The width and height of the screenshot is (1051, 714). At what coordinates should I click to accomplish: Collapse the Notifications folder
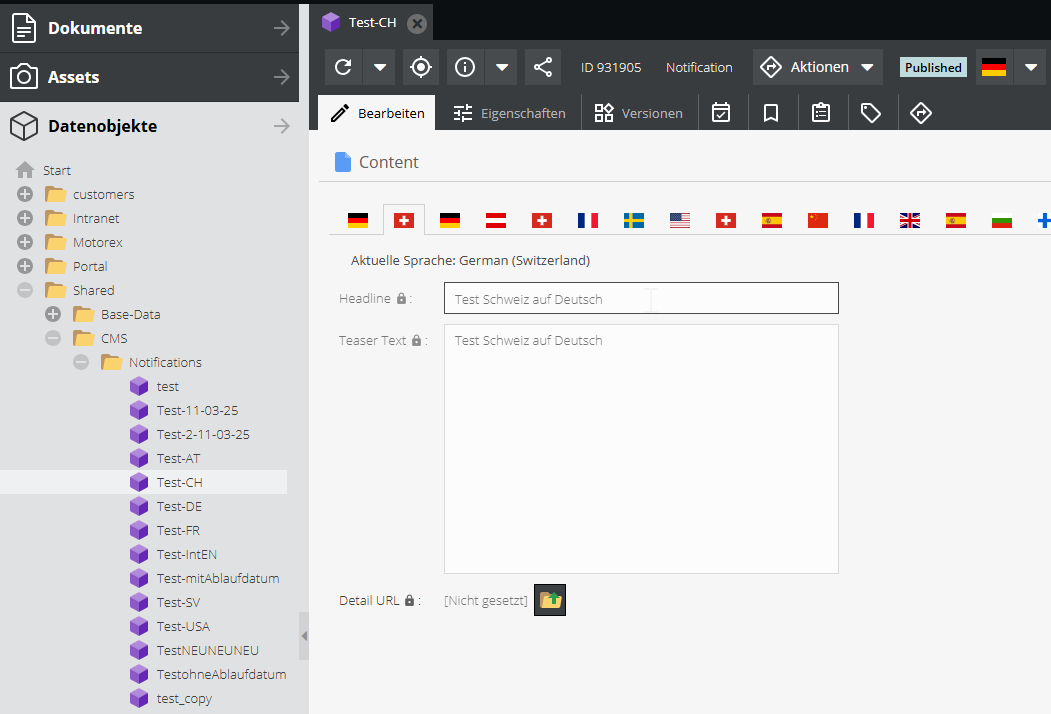coord(81,362)
